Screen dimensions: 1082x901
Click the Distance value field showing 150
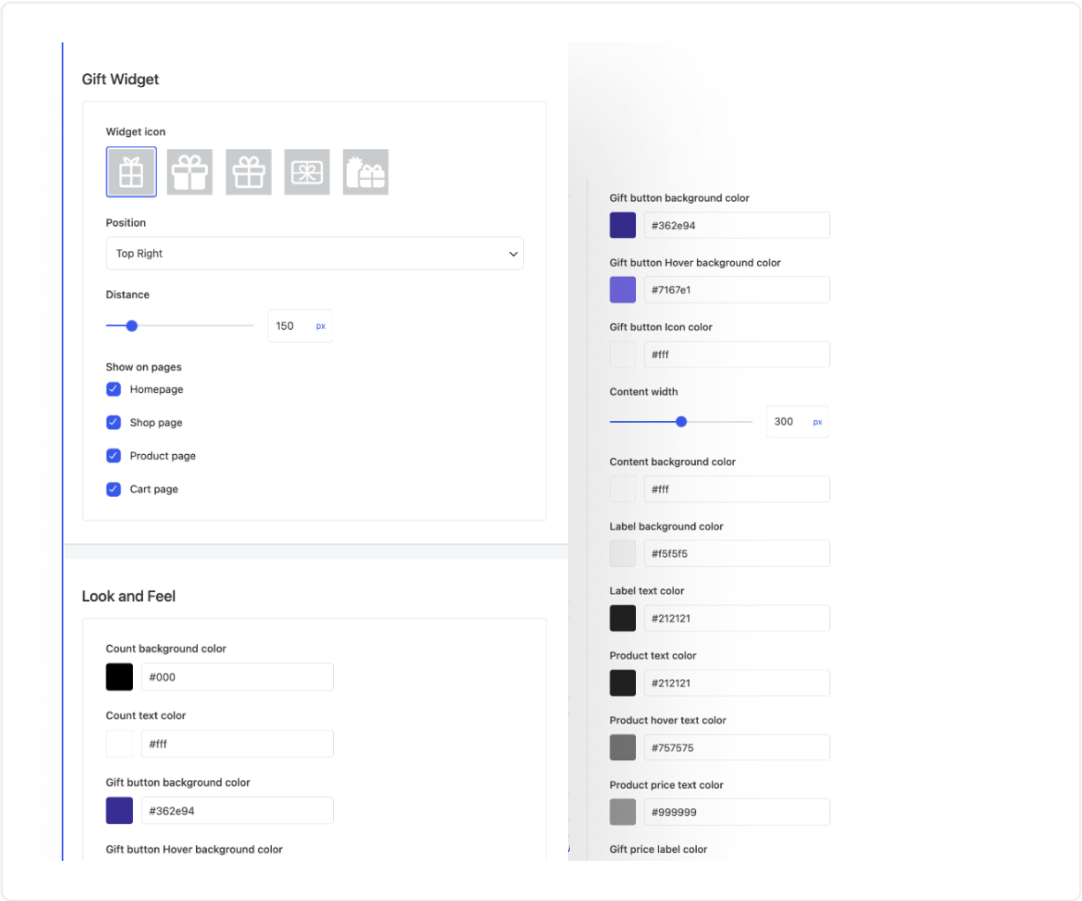(x=299, y=326)
